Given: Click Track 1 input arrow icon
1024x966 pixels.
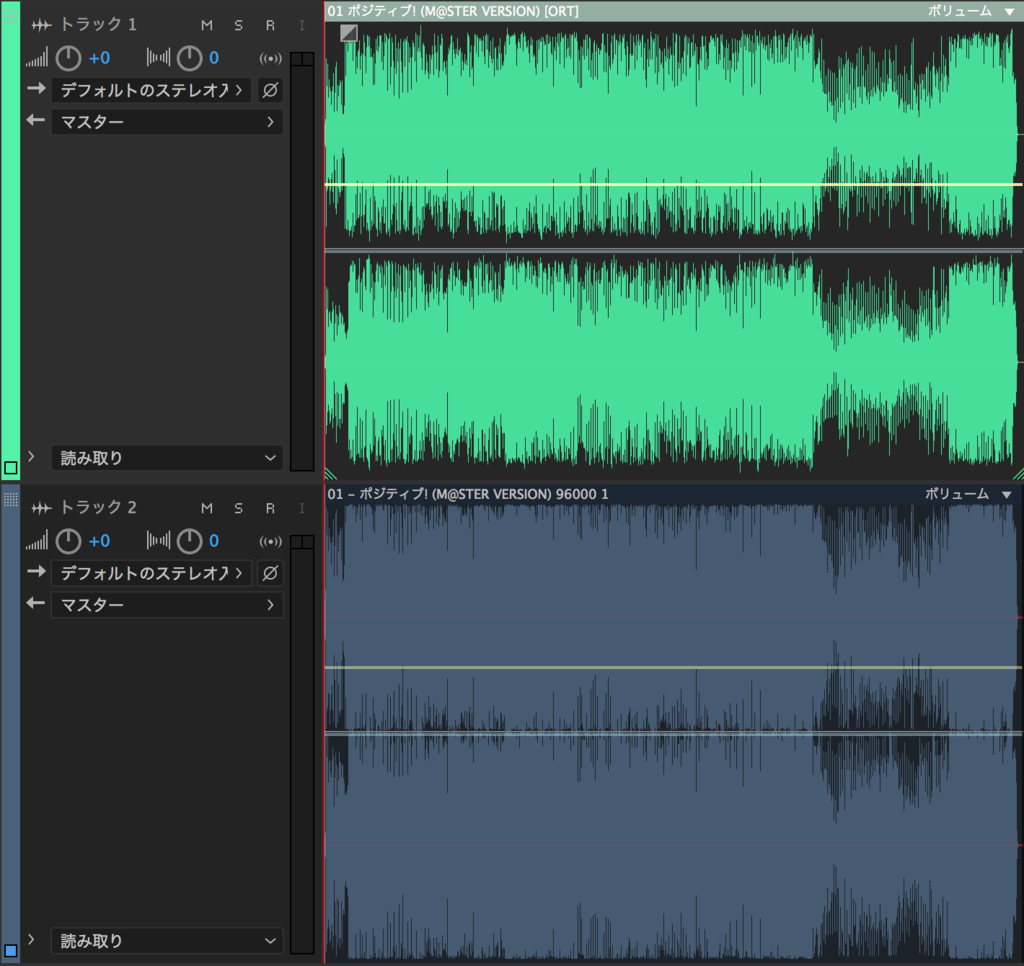Looking at the screenshot, I should pyautogui.click(x=37, y=88).
